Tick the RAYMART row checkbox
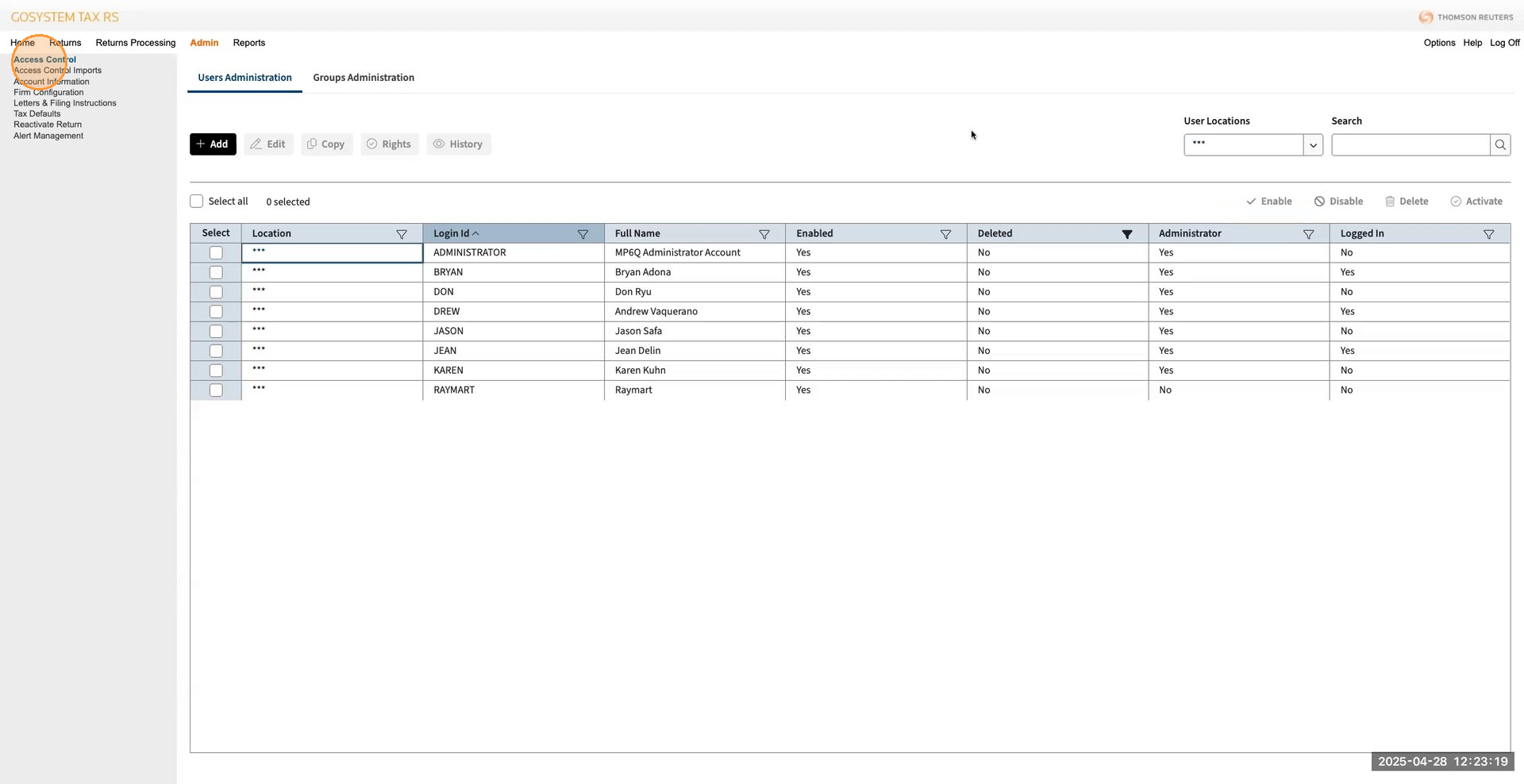The image size is (1524, 784). [216, 390]
